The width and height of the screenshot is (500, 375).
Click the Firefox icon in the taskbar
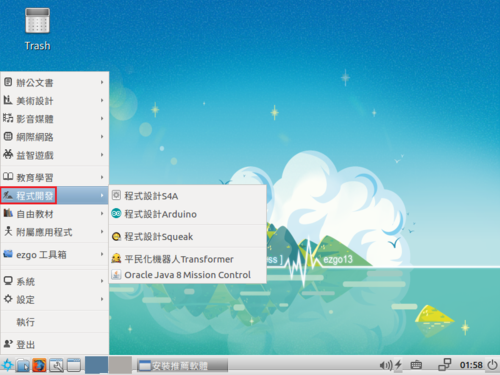click(39, 365)
